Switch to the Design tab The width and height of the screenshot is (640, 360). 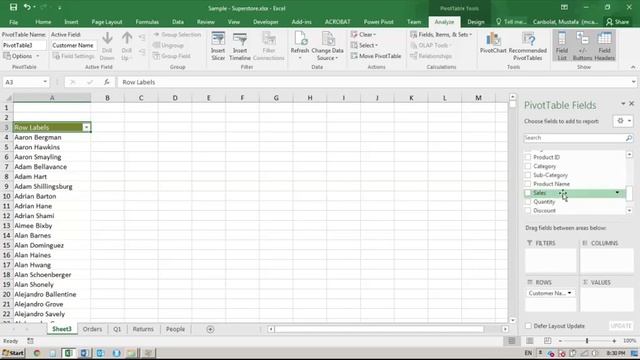pos(476,22)
